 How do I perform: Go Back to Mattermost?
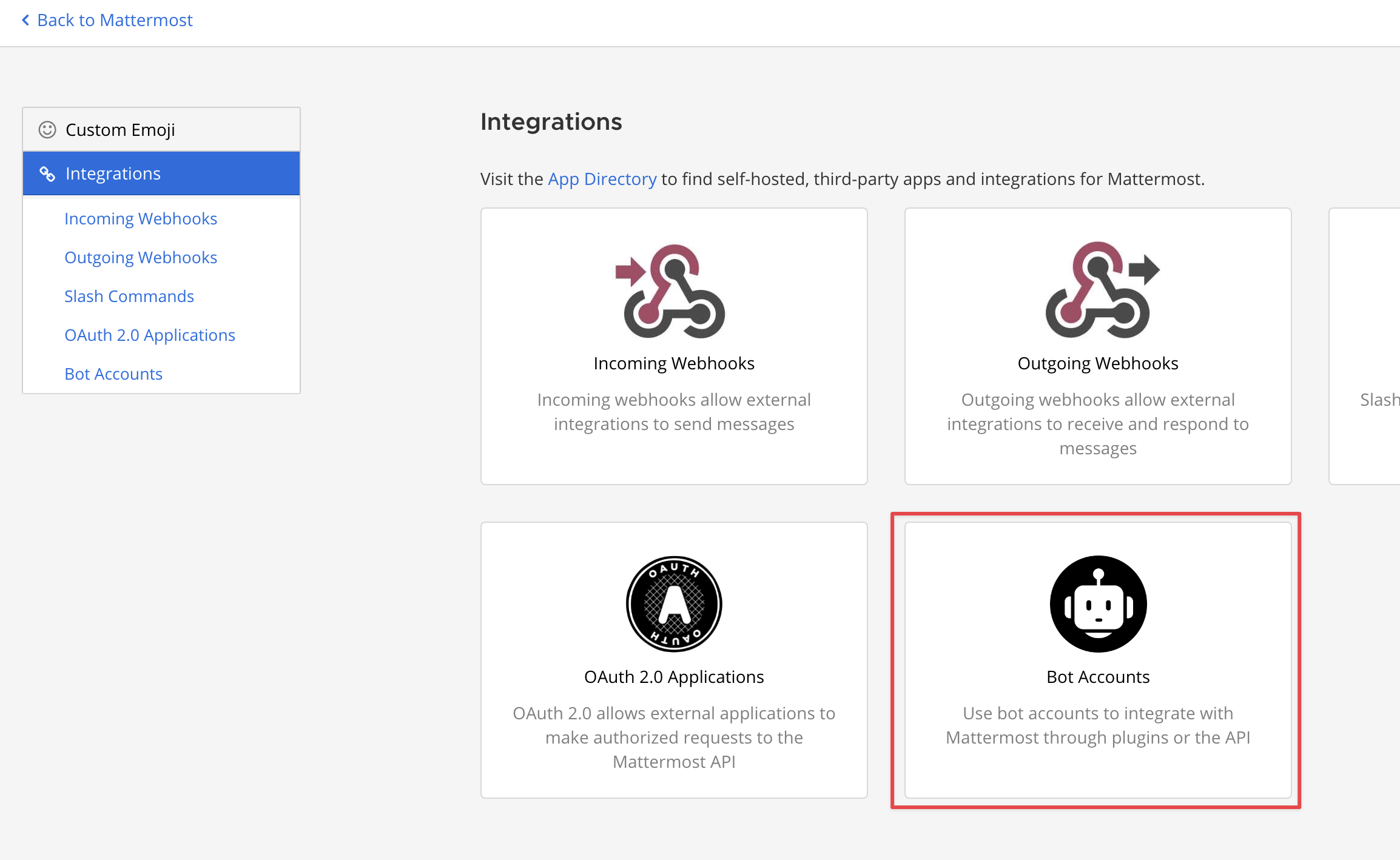tap(114, 20)
